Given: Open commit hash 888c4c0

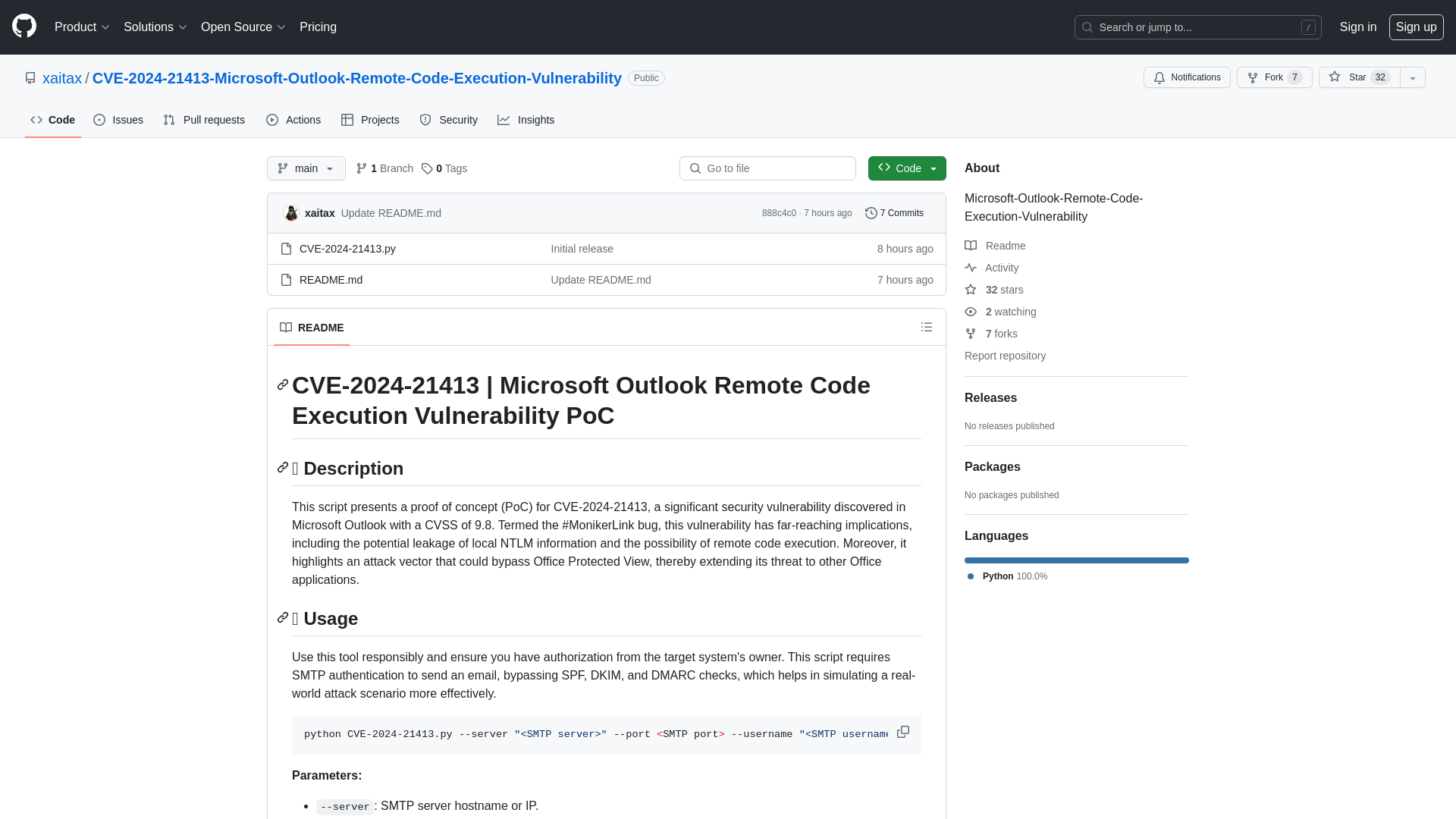Looking at the screenshot, I should point(779,213).
